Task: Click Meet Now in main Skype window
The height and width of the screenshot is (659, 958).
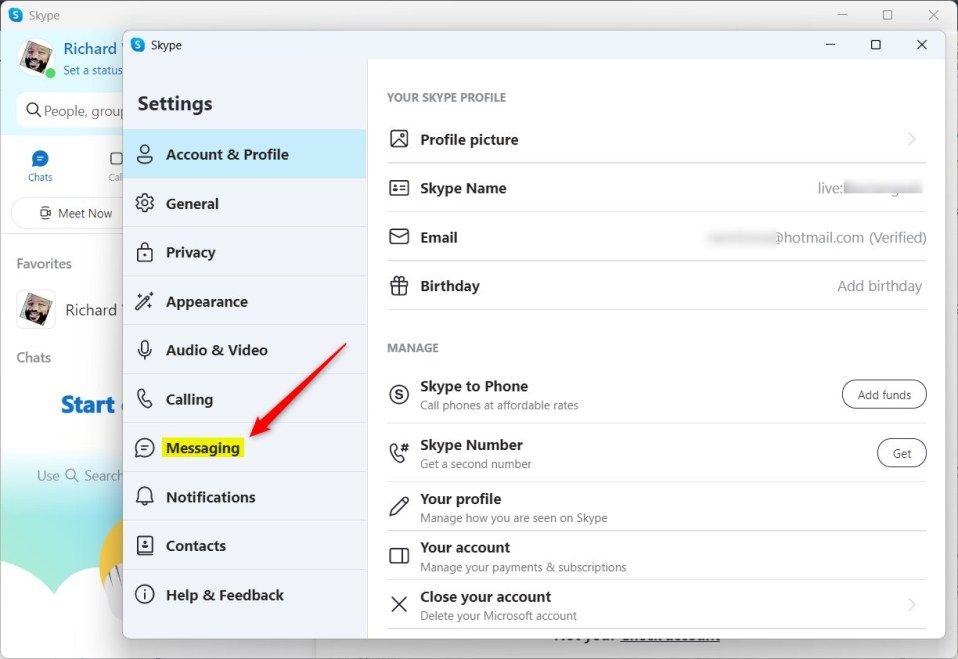Action: click(x=67, y=213)
